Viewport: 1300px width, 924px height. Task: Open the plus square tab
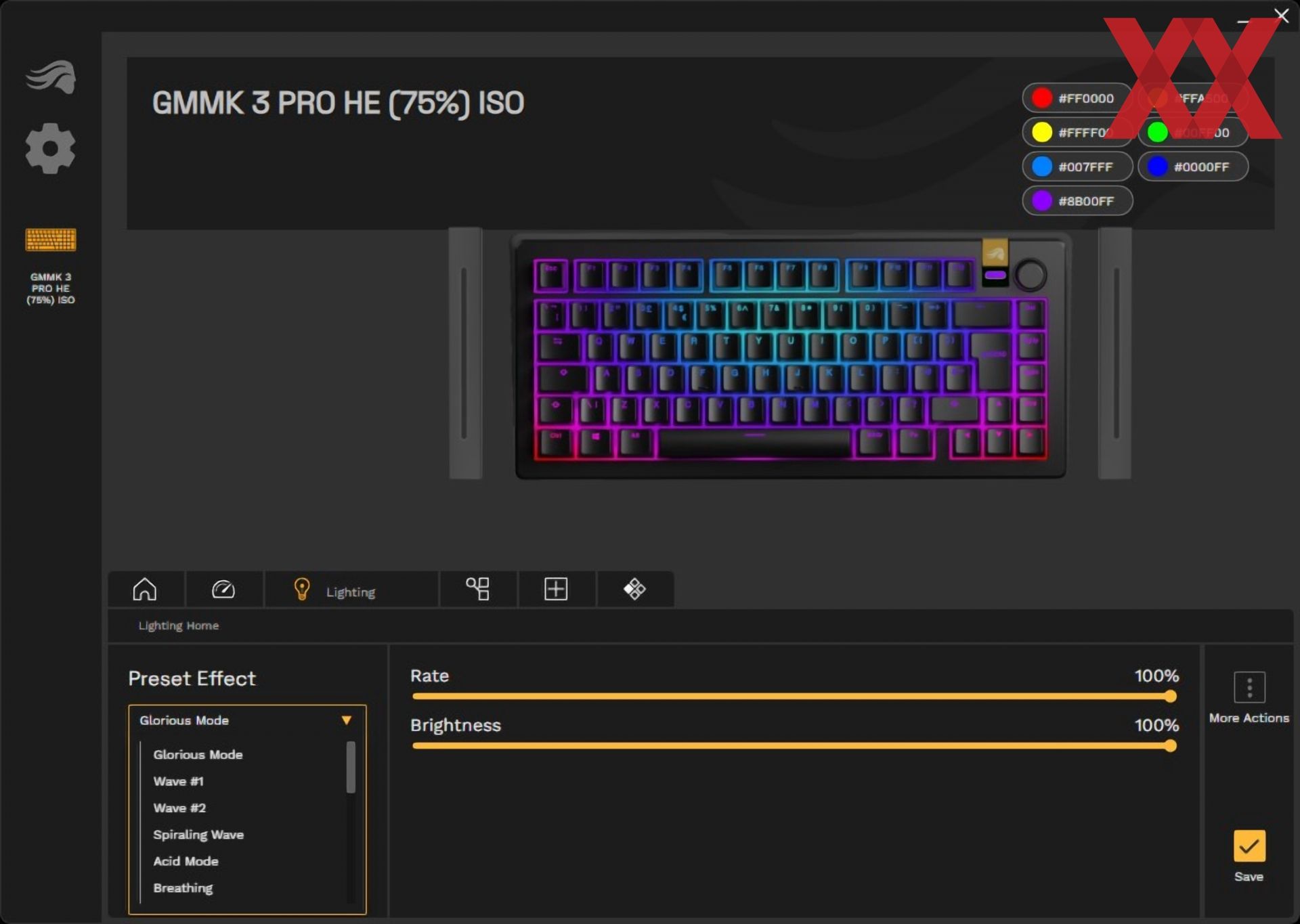[556, 589]
